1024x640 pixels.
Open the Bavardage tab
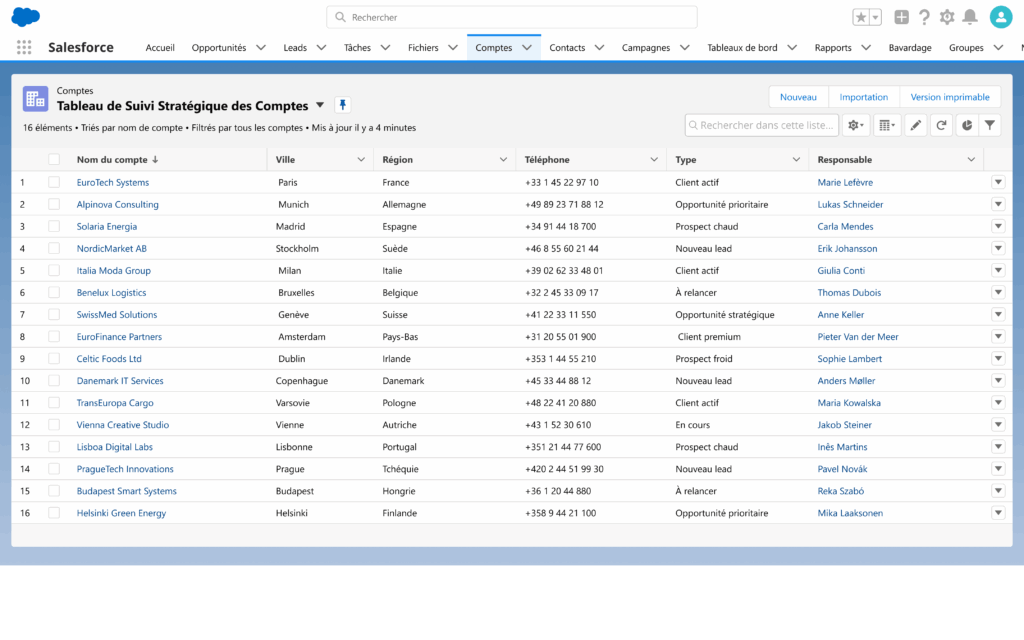(x=910, y=48)
